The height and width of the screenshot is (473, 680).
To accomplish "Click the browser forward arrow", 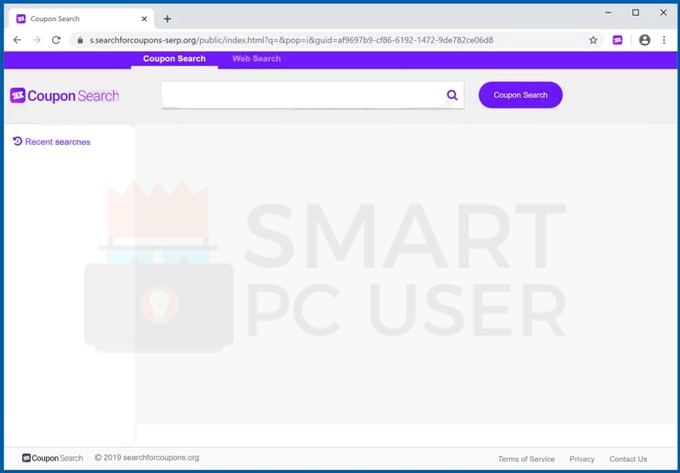I will pos(37,40).
